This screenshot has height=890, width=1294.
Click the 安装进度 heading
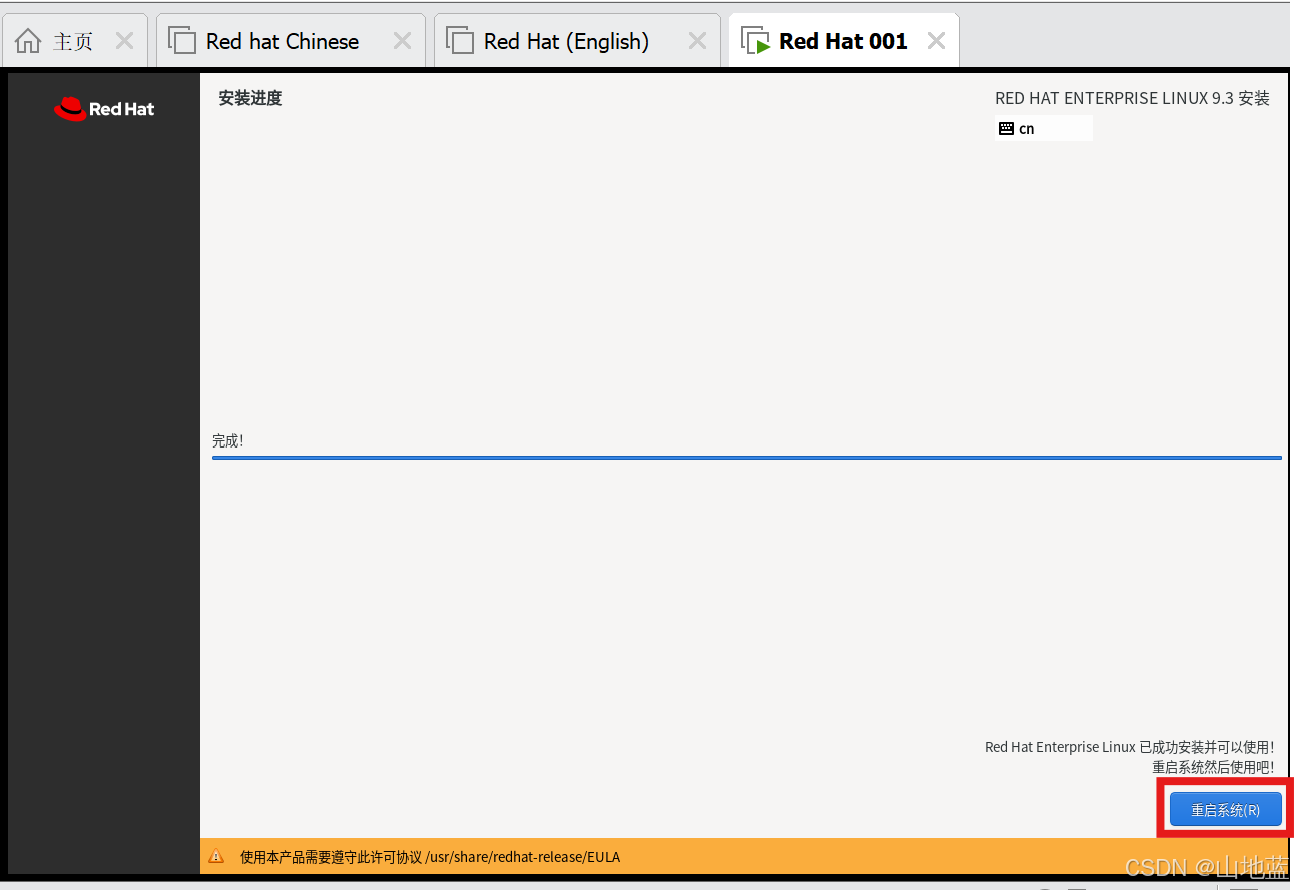click(x=250, y=98)
